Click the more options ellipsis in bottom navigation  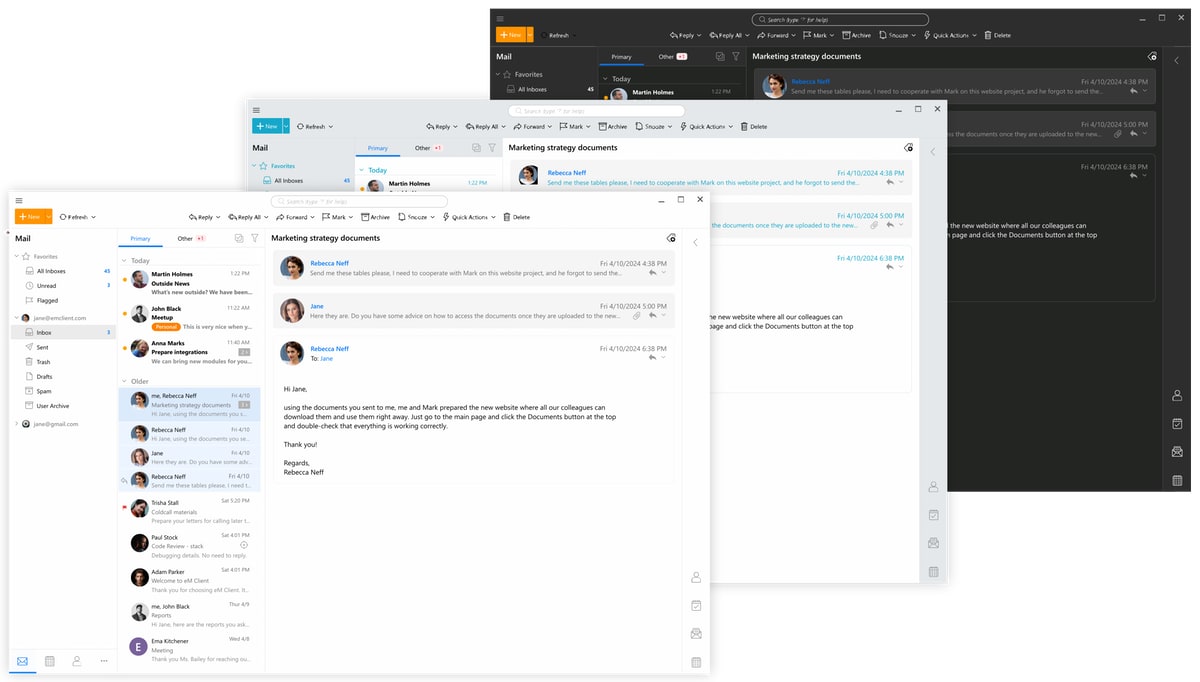pyautogui.click(x=104, y=661)
